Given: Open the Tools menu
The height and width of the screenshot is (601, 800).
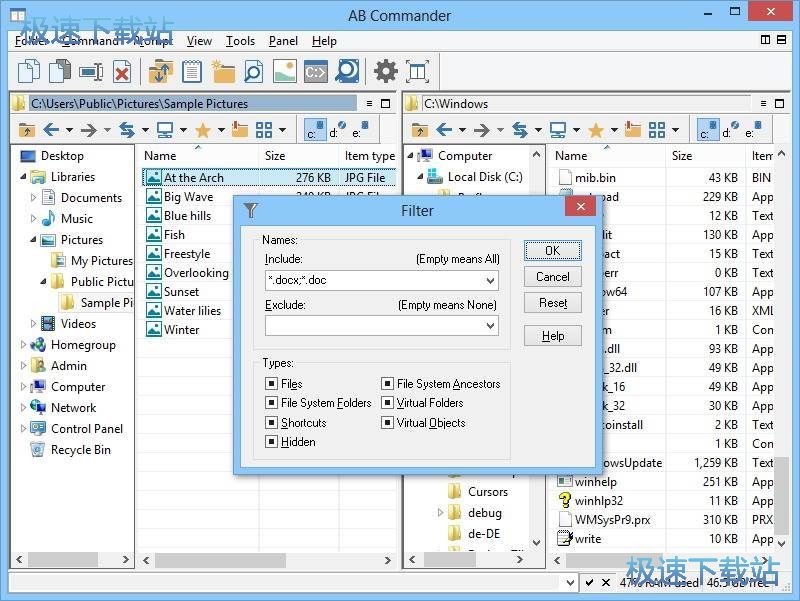Looking at the screenshot, I should [240, 41].
